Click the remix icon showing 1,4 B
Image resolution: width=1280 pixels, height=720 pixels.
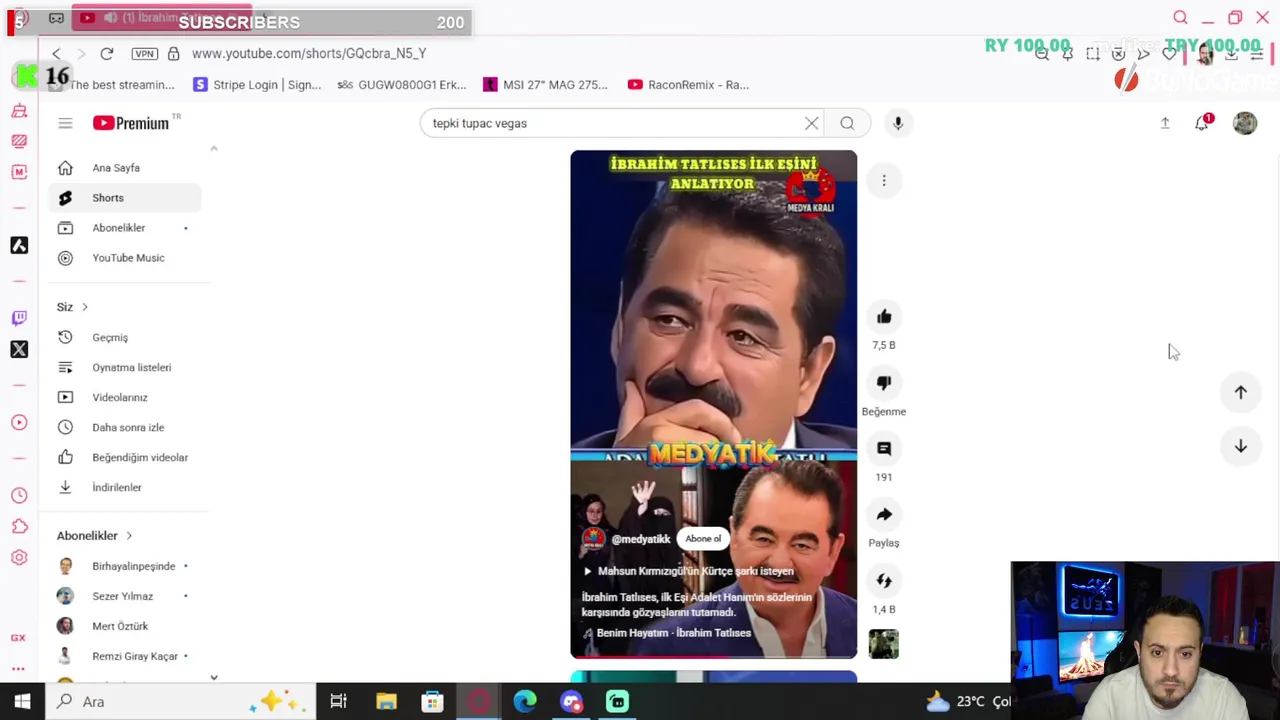pos(884,581)
